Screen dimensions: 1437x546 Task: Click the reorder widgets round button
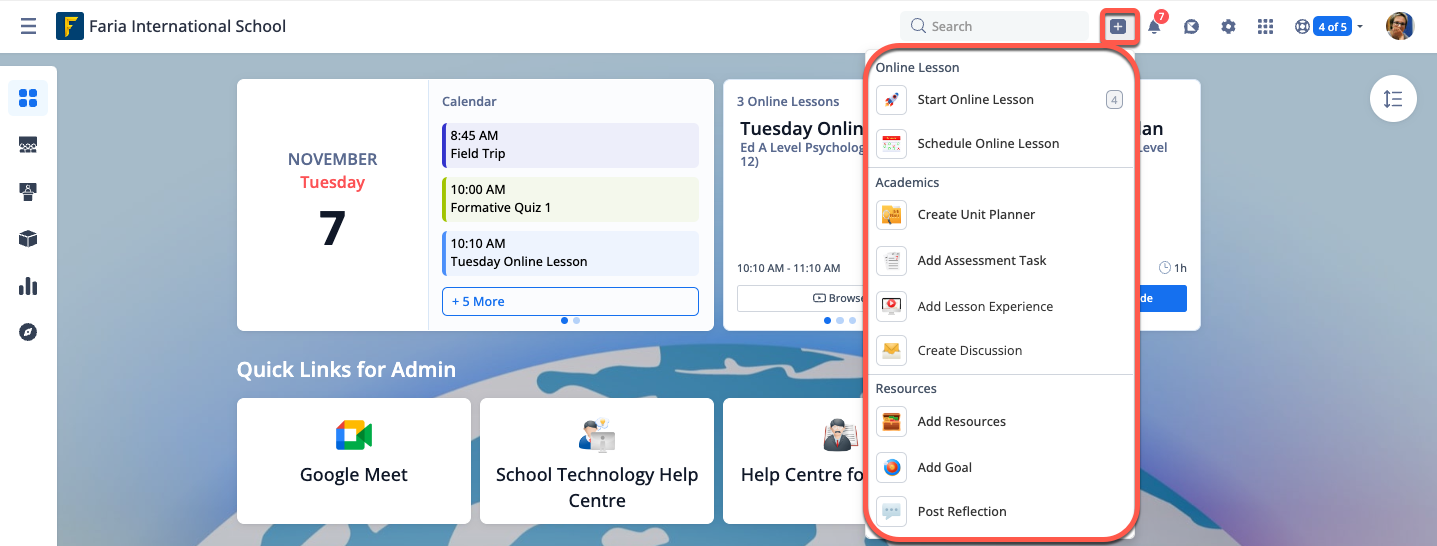coord(1393,99)
